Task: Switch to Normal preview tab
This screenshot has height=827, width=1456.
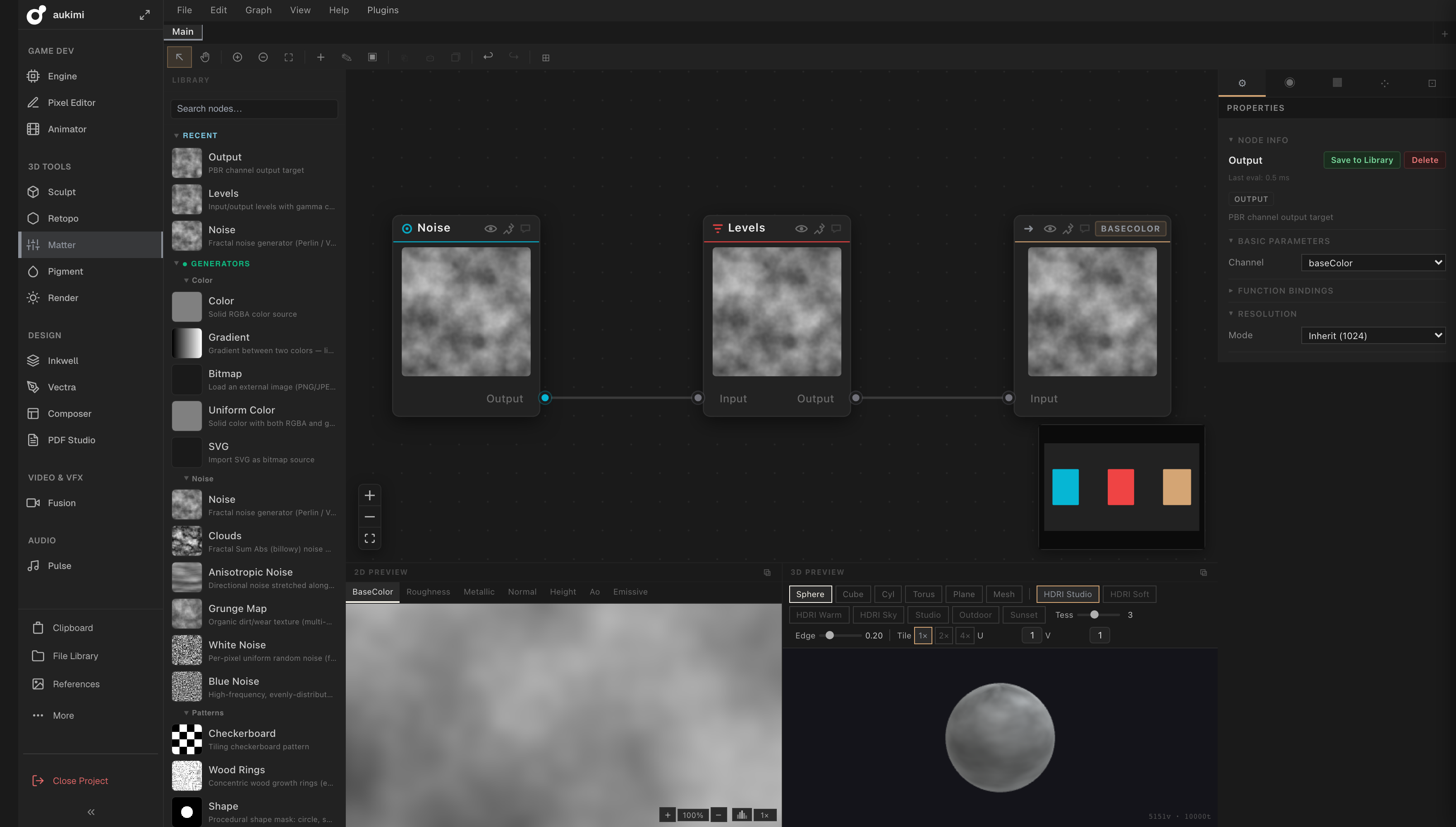Action: pyautogui.click(x=522, y=592)
